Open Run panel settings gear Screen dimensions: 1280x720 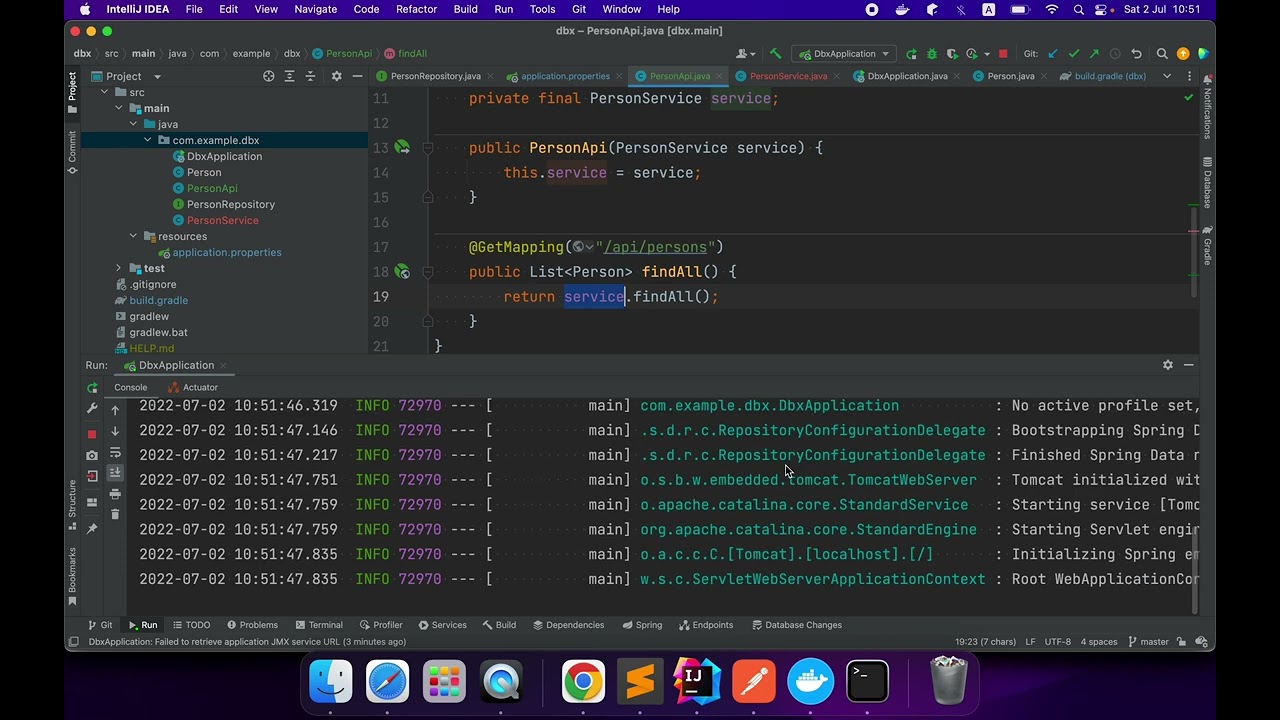(1167, 365)
